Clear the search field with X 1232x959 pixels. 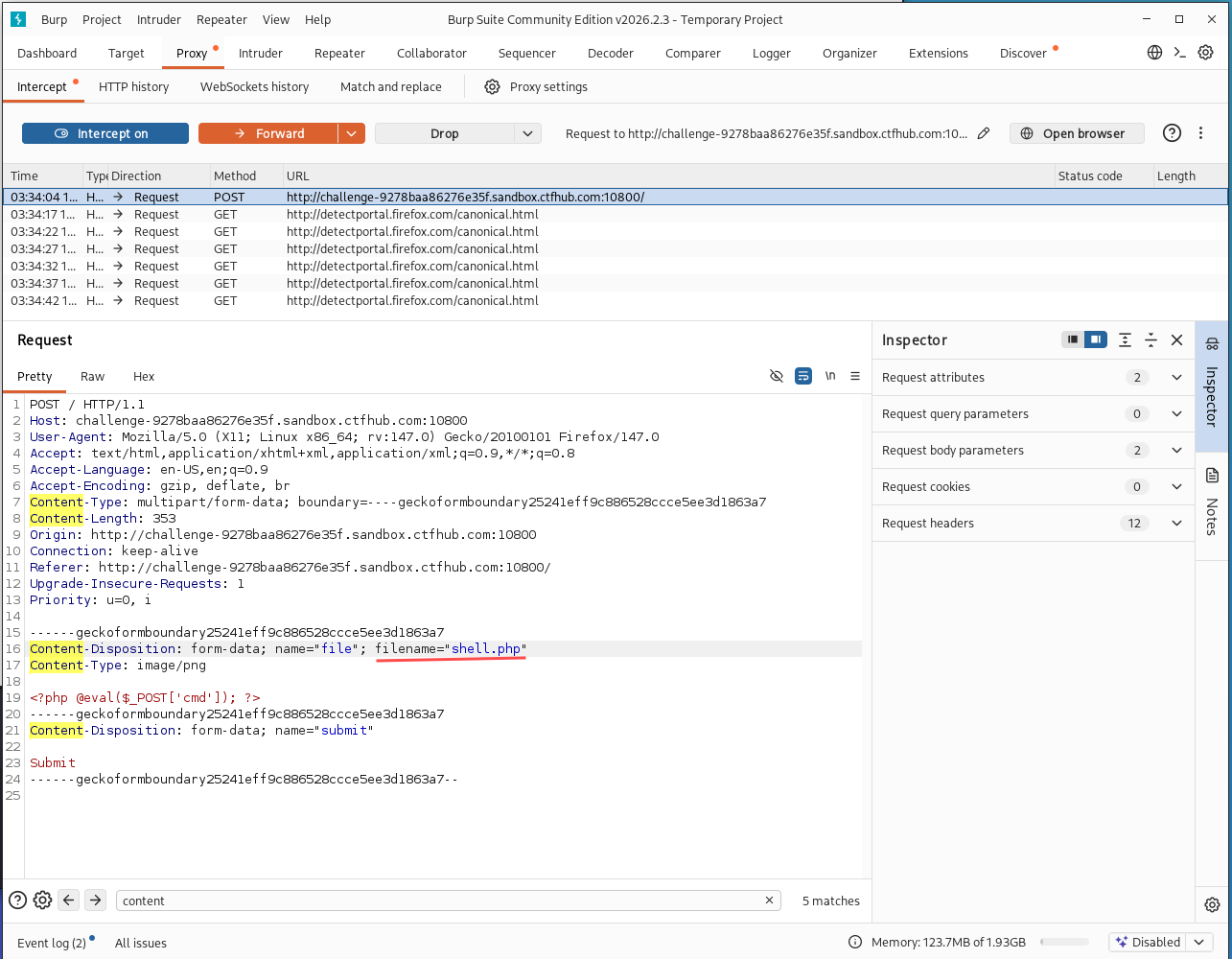coord(769,901)
